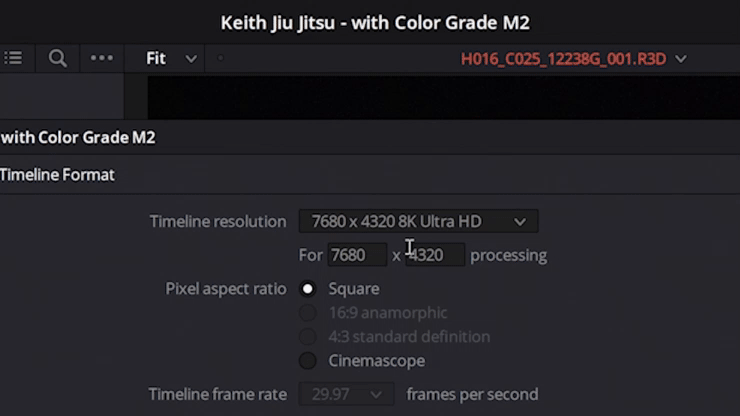
Task: Click the with Color Grade M2 heading
Action: pyautogui.click(x=78, y=137)
